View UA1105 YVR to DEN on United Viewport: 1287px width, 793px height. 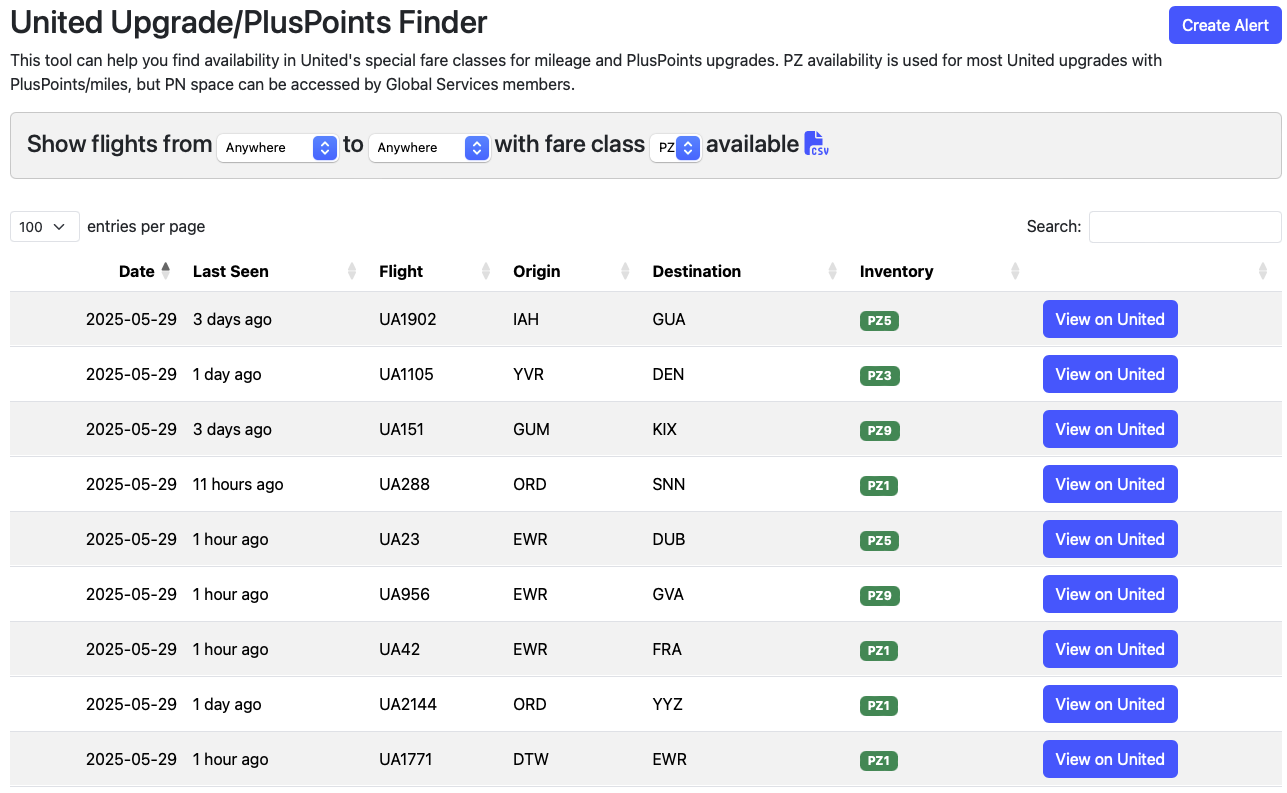click(x=1110, y=374)
